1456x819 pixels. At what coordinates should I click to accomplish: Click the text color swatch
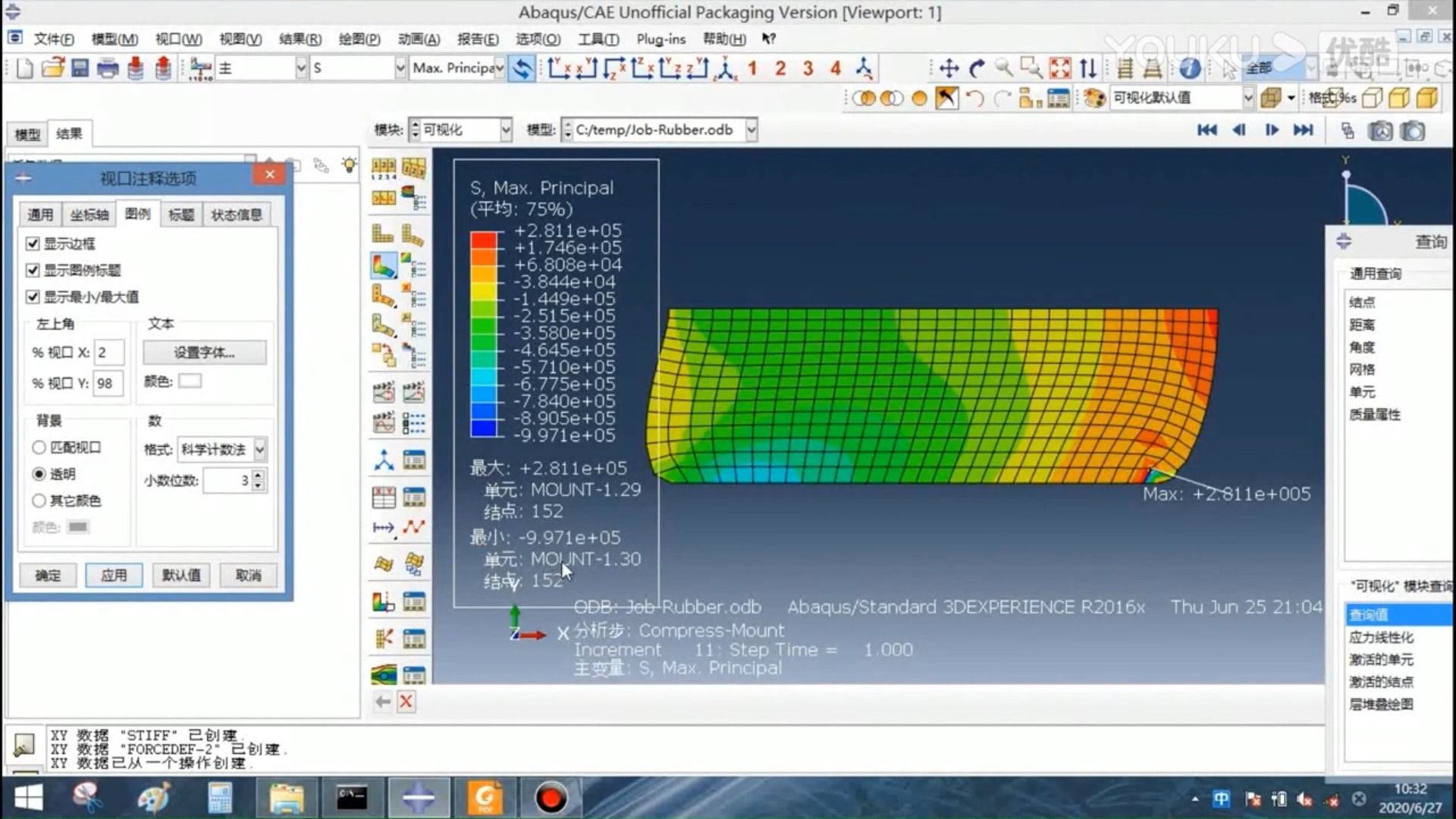click(x=190, y=381)
